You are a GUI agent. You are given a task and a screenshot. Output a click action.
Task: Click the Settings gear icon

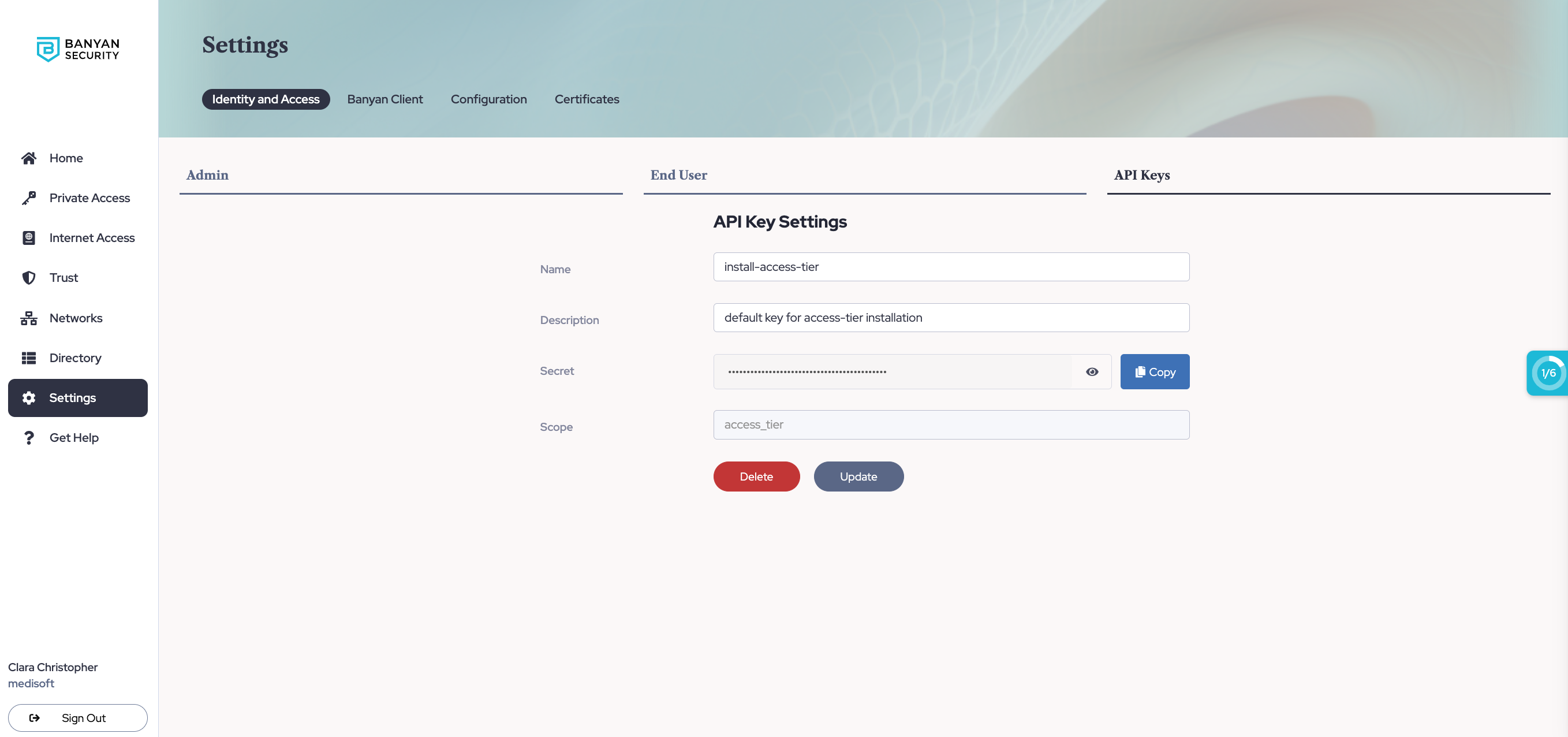pos(29,398)
